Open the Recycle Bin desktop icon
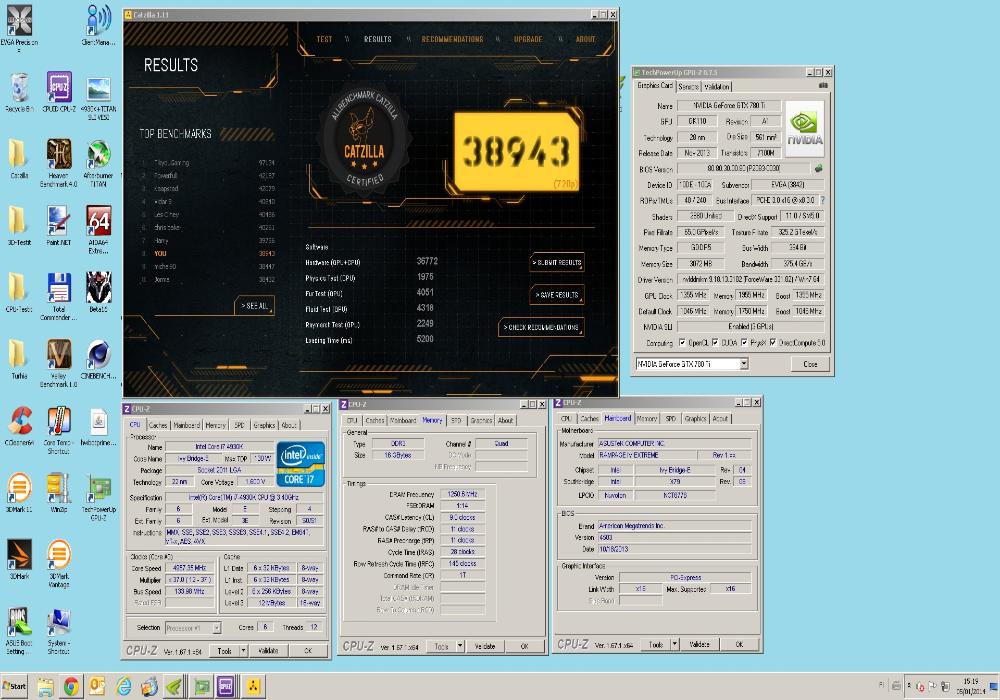This screenshot has width=1000, height=700. click(19, 93)
